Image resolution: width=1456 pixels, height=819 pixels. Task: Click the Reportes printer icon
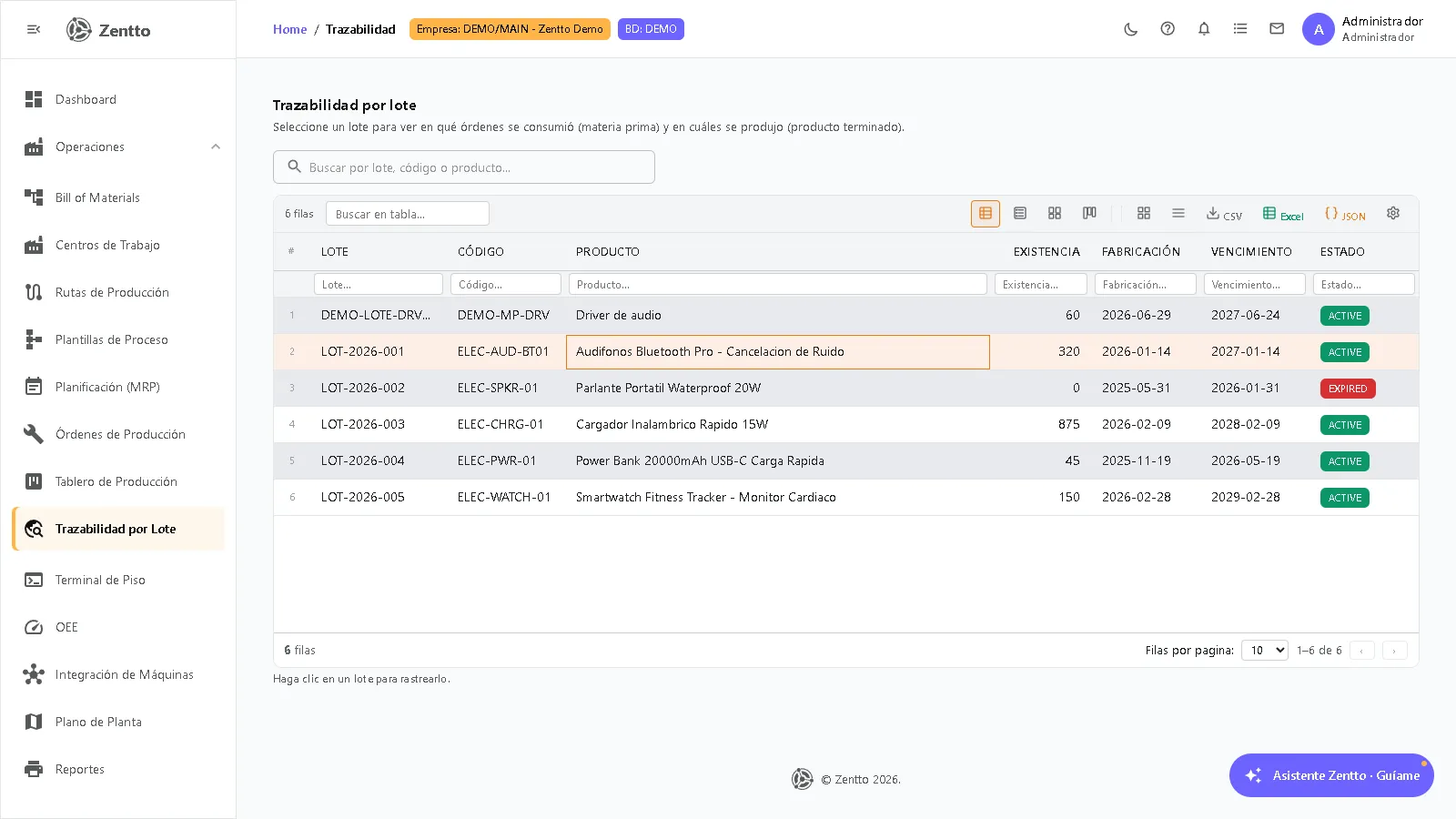tap(34, 769)
